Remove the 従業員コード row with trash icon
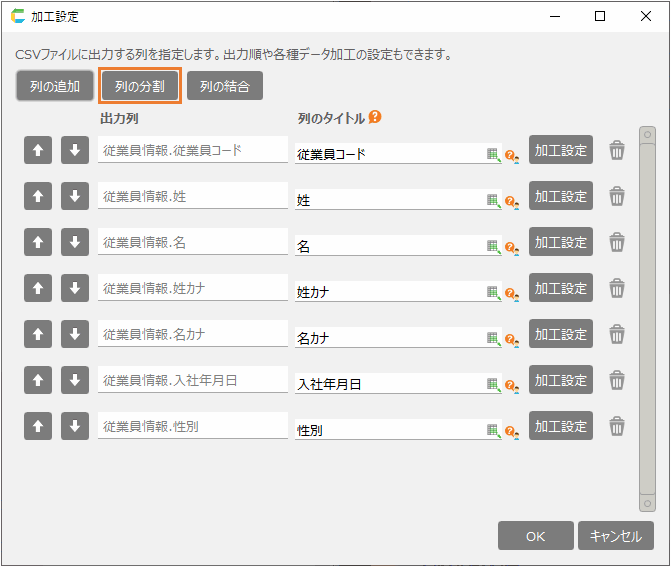Screen dimensions: 671x567 coord(617,150)
